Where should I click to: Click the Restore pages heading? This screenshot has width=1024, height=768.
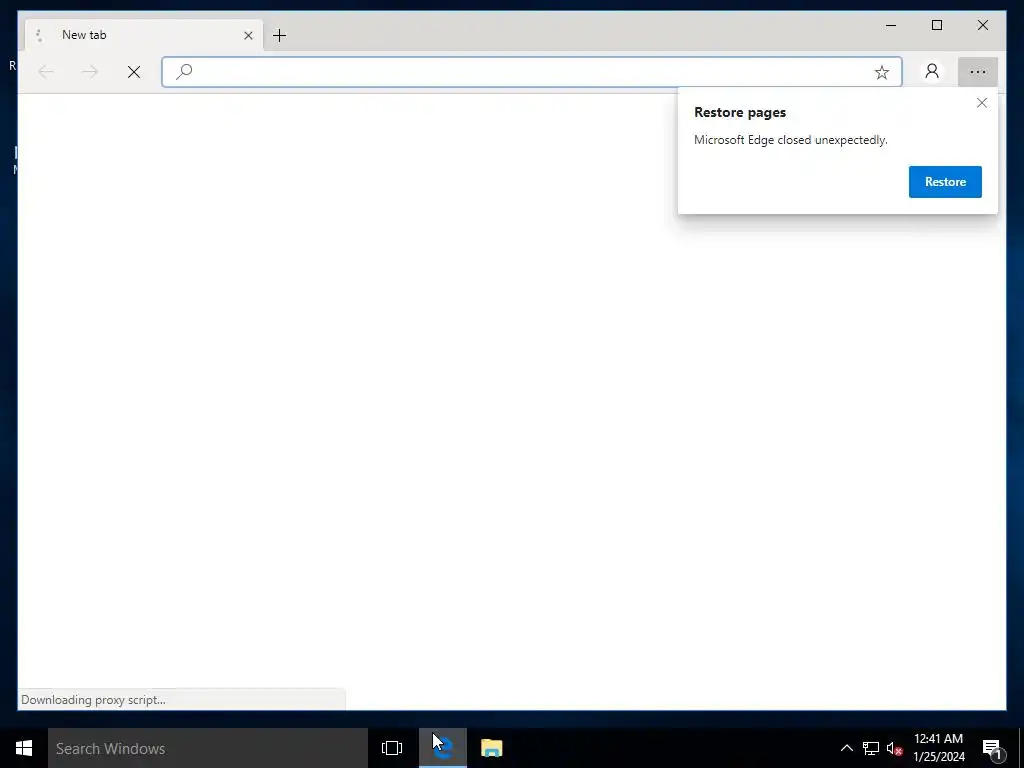[740, 112]
